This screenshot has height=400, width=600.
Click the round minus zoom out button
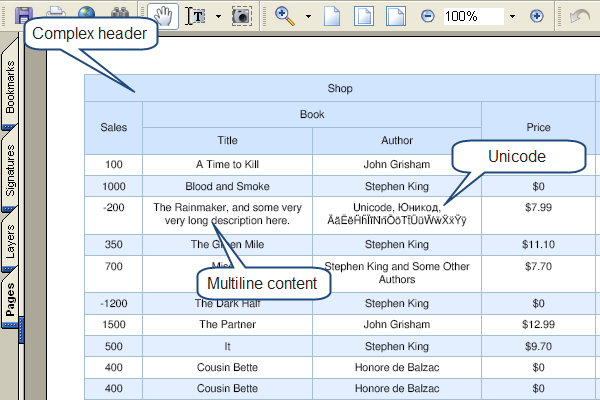pos(427,16)
